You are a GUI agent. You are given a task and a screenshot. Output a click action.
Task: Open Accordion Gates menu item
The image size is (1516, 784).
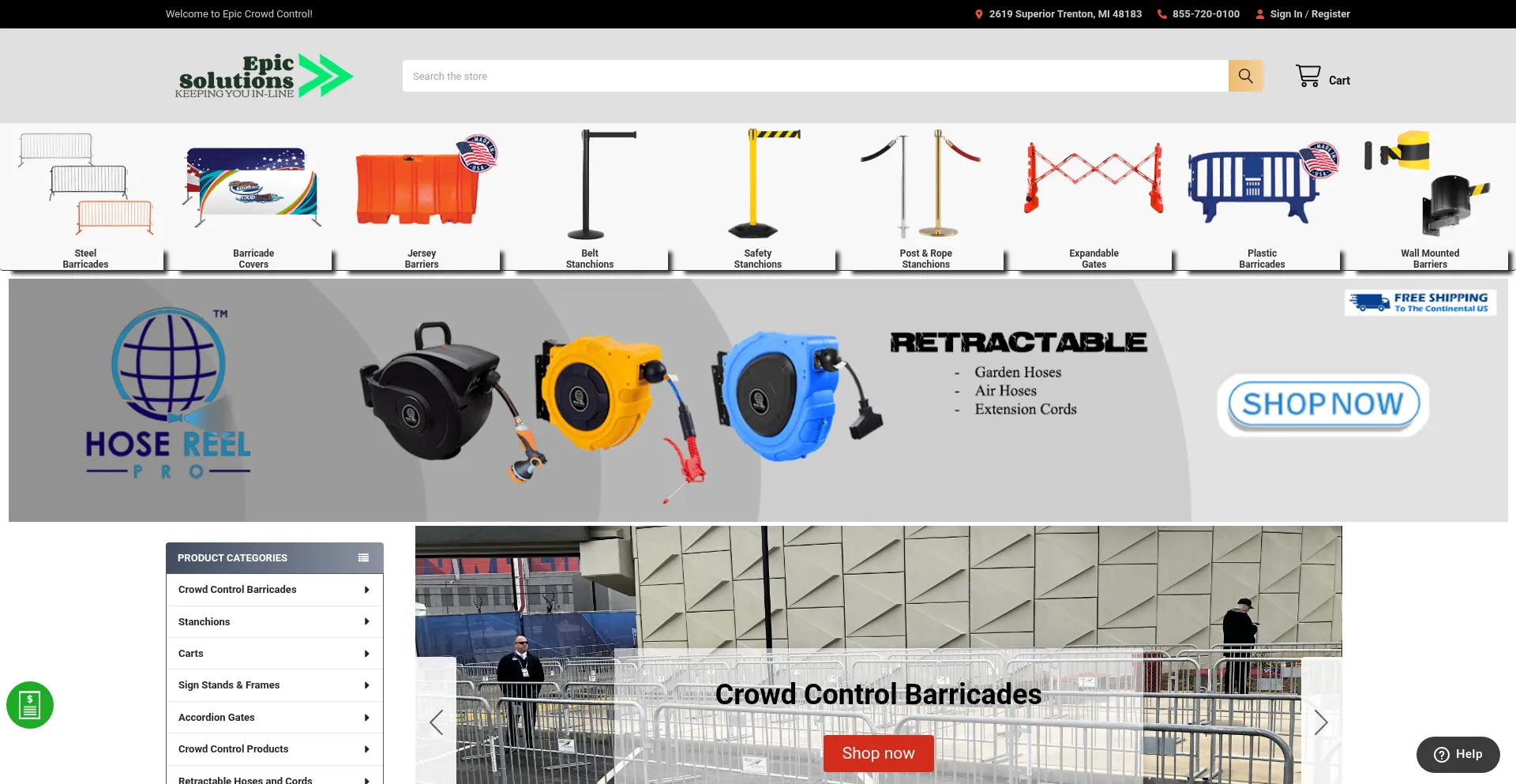tap(216, 718)
